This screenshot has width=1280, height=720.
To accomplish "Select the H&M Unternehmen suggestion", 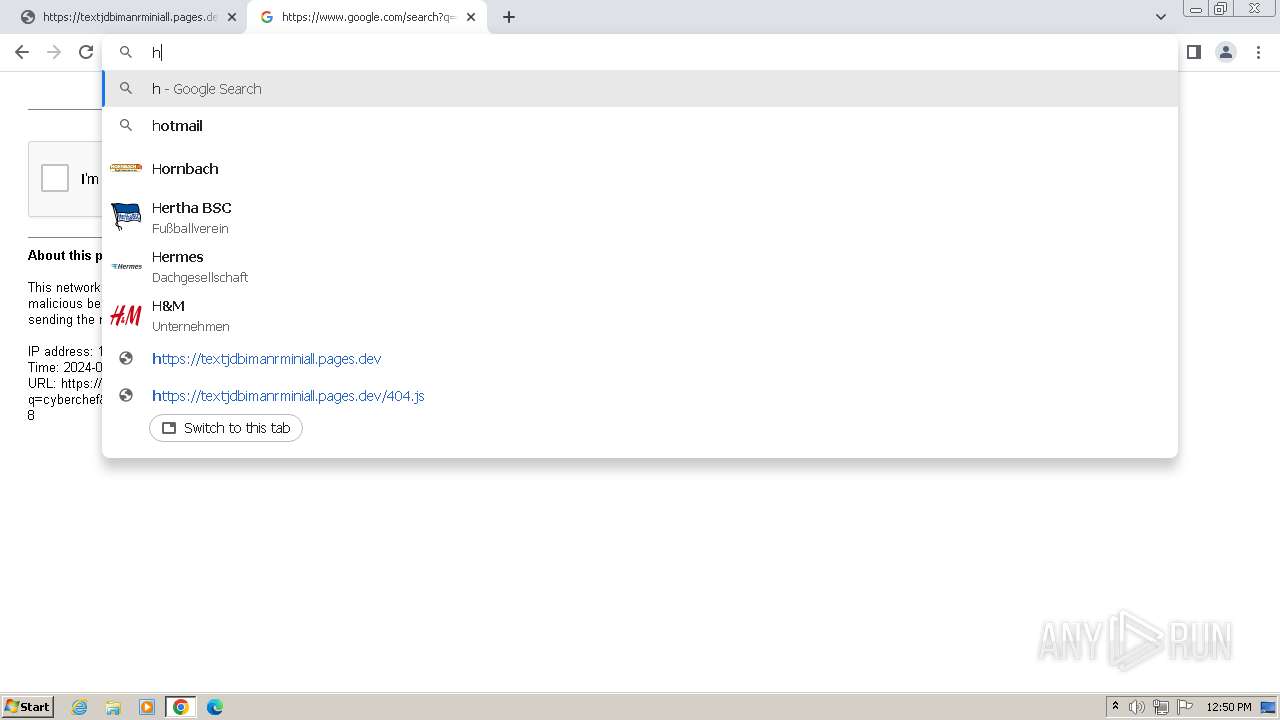I will point(640,315).
